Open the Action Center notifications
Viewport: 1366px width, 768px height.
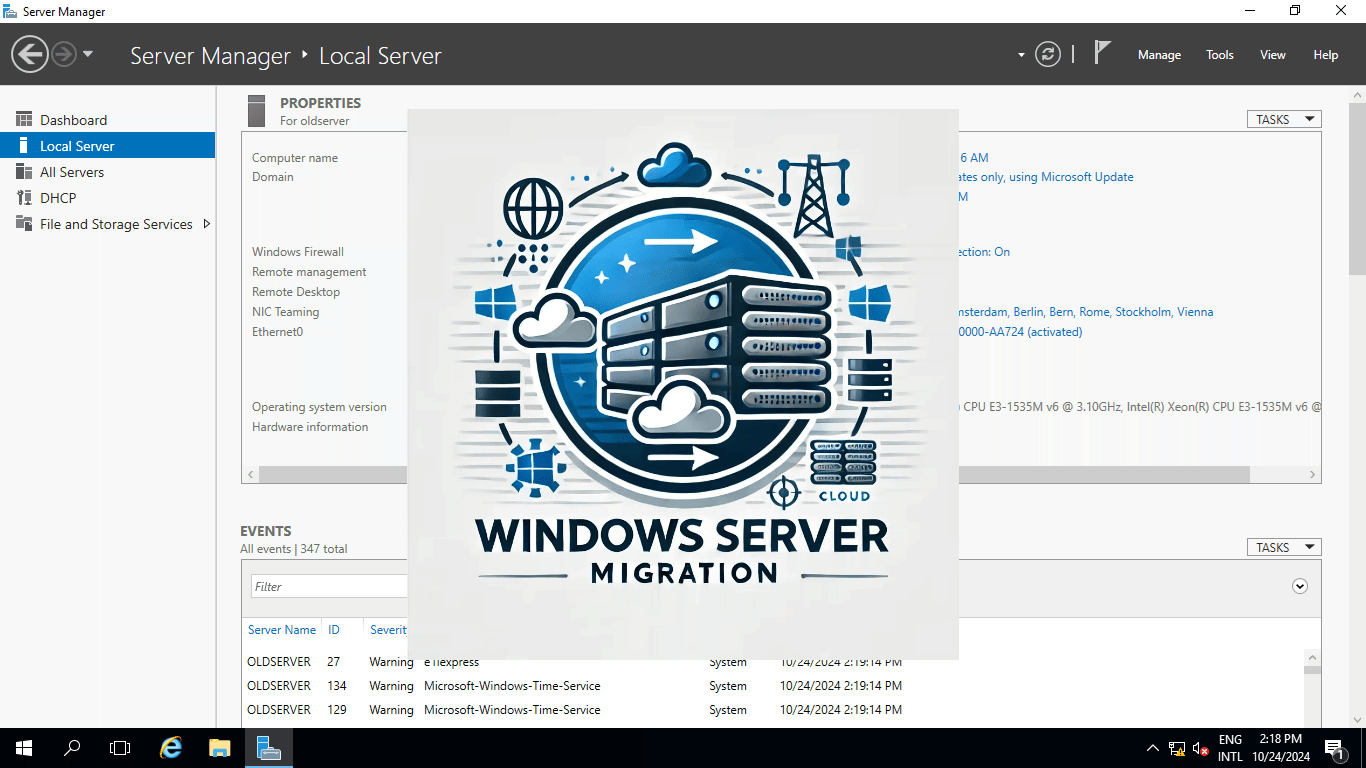1334,748
